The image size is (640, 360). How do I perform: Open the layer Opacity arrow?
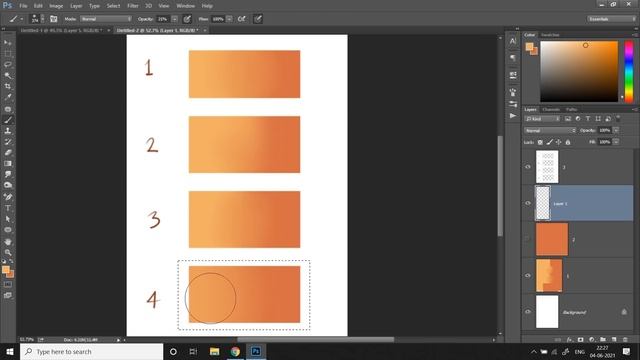click(616, 130)
